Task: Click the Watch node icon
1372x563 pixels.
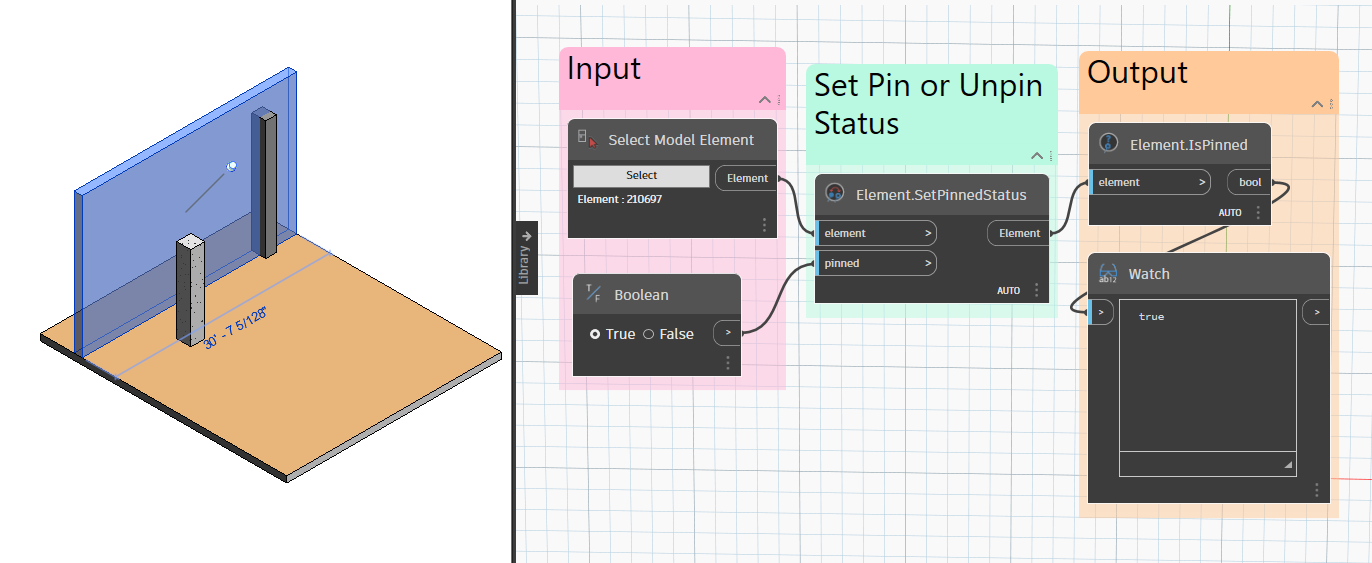Action: click(1108, 273)
